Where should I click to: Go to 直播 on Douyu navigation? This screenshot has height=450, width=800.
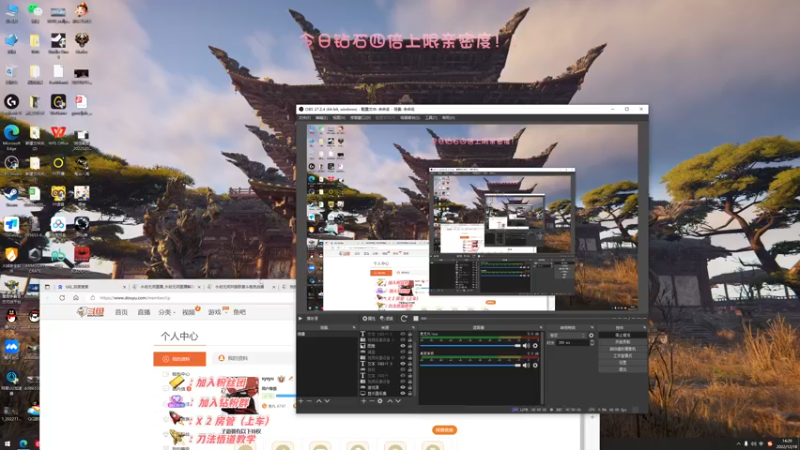[x=144, y=312]
